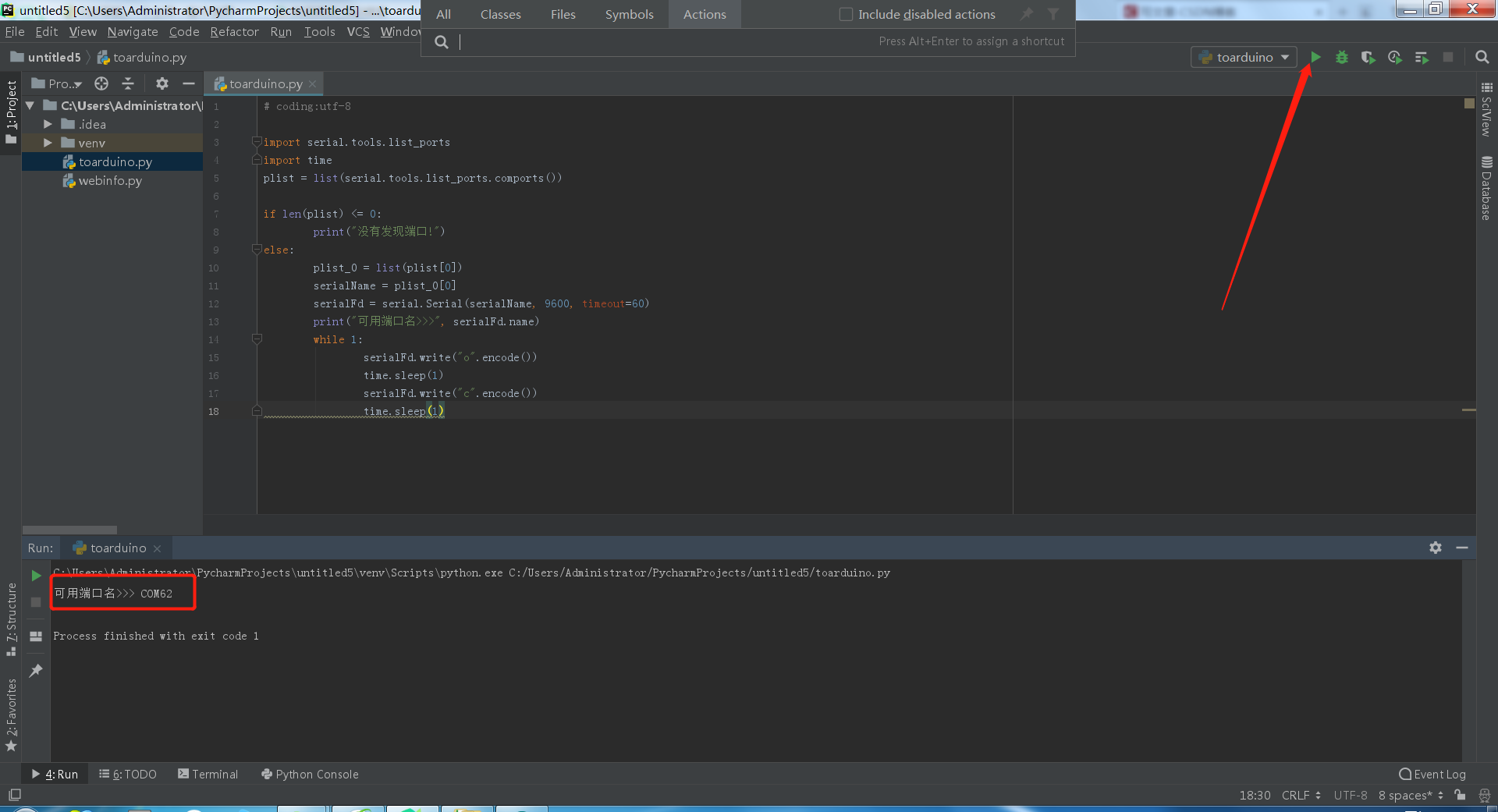Select the Classes tab in search popup
Viewport: 1498px width, 812px height.
point(500,14)
